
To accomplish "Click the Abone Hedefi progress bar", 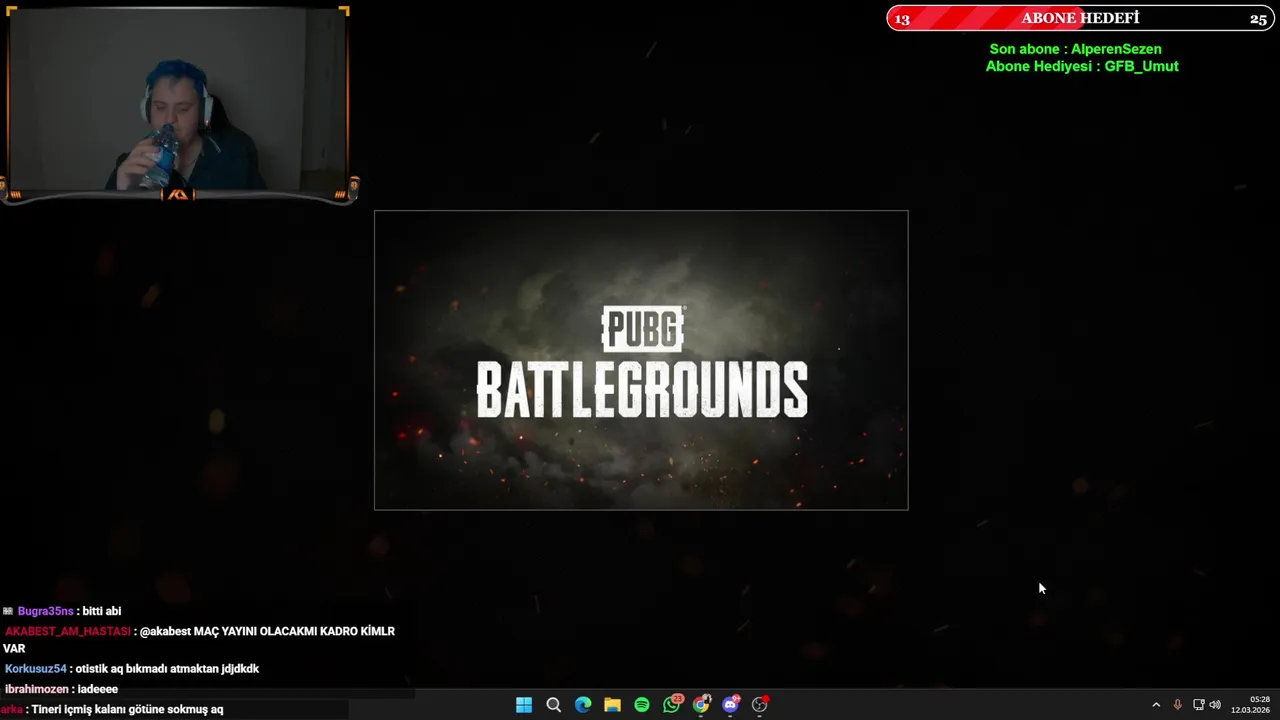I will pos(1082,18).
